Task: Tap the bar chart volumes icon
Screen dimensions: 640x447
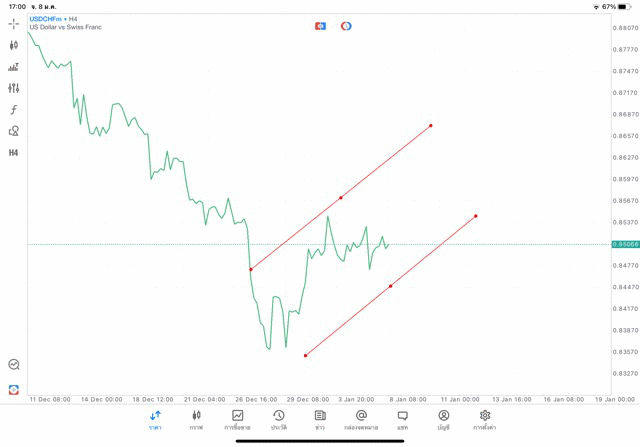Action: pos(14,67)
